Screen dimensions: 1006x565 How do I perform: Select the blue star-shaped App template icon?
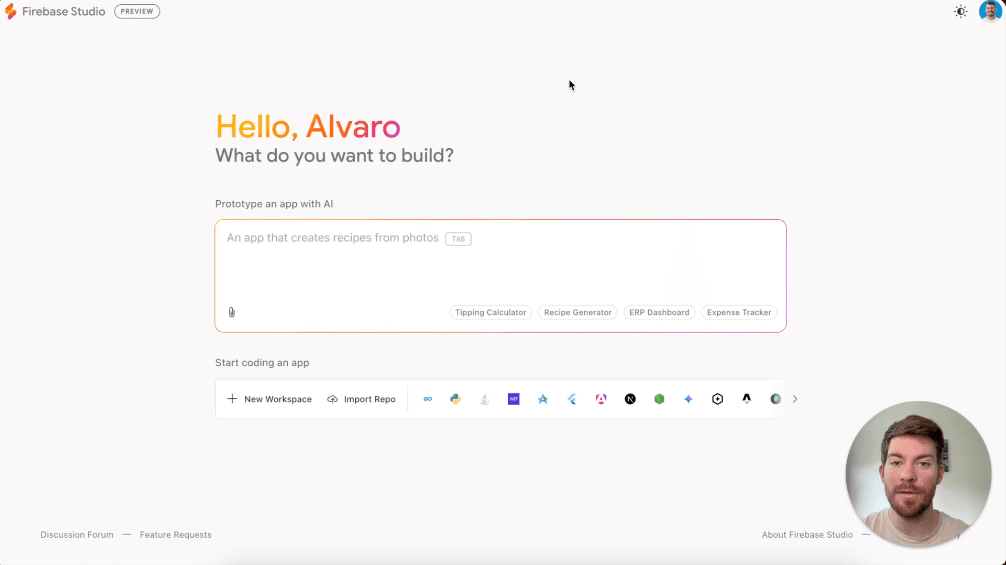[x=543, y=399]
